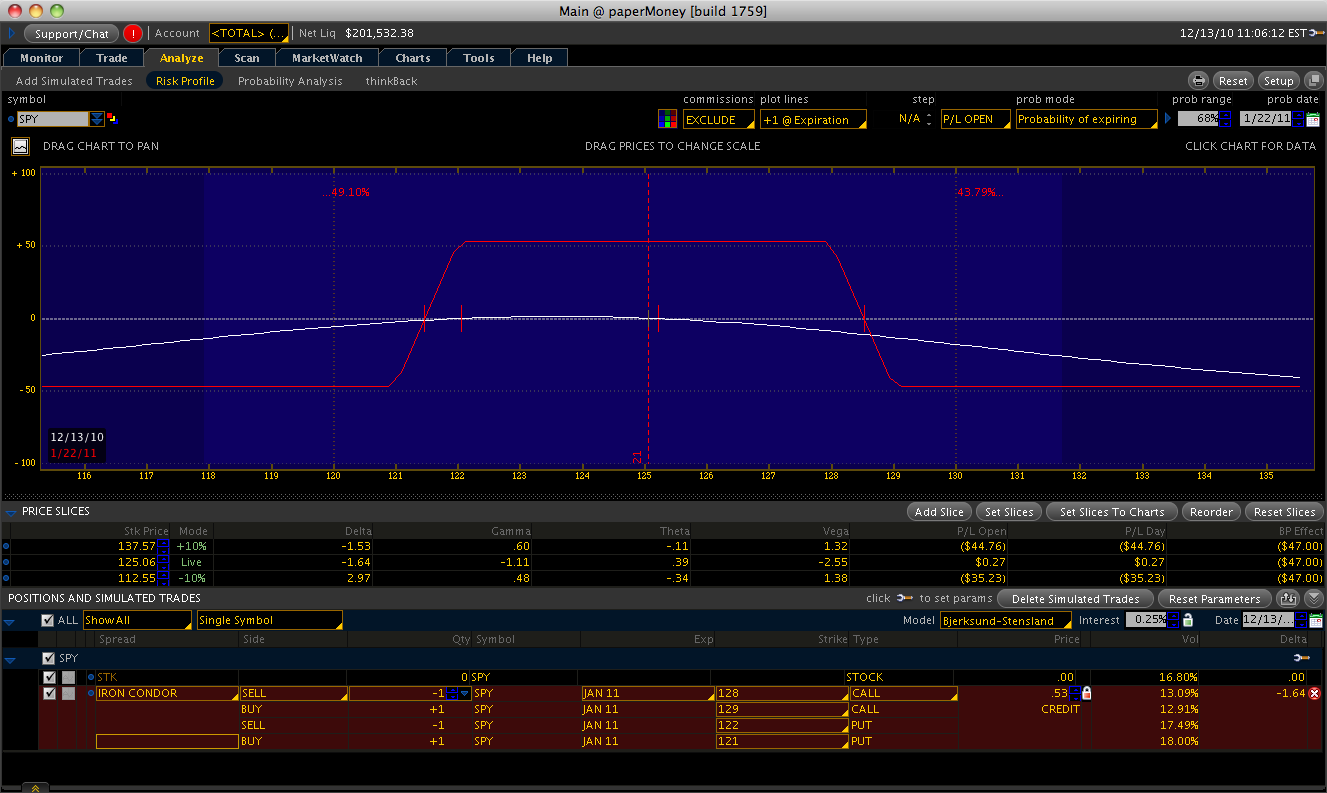The width and height of the screenshot is (1327, 793).
Task: Open the SPY symbol dropdown arrow
Action: point(97,119)
